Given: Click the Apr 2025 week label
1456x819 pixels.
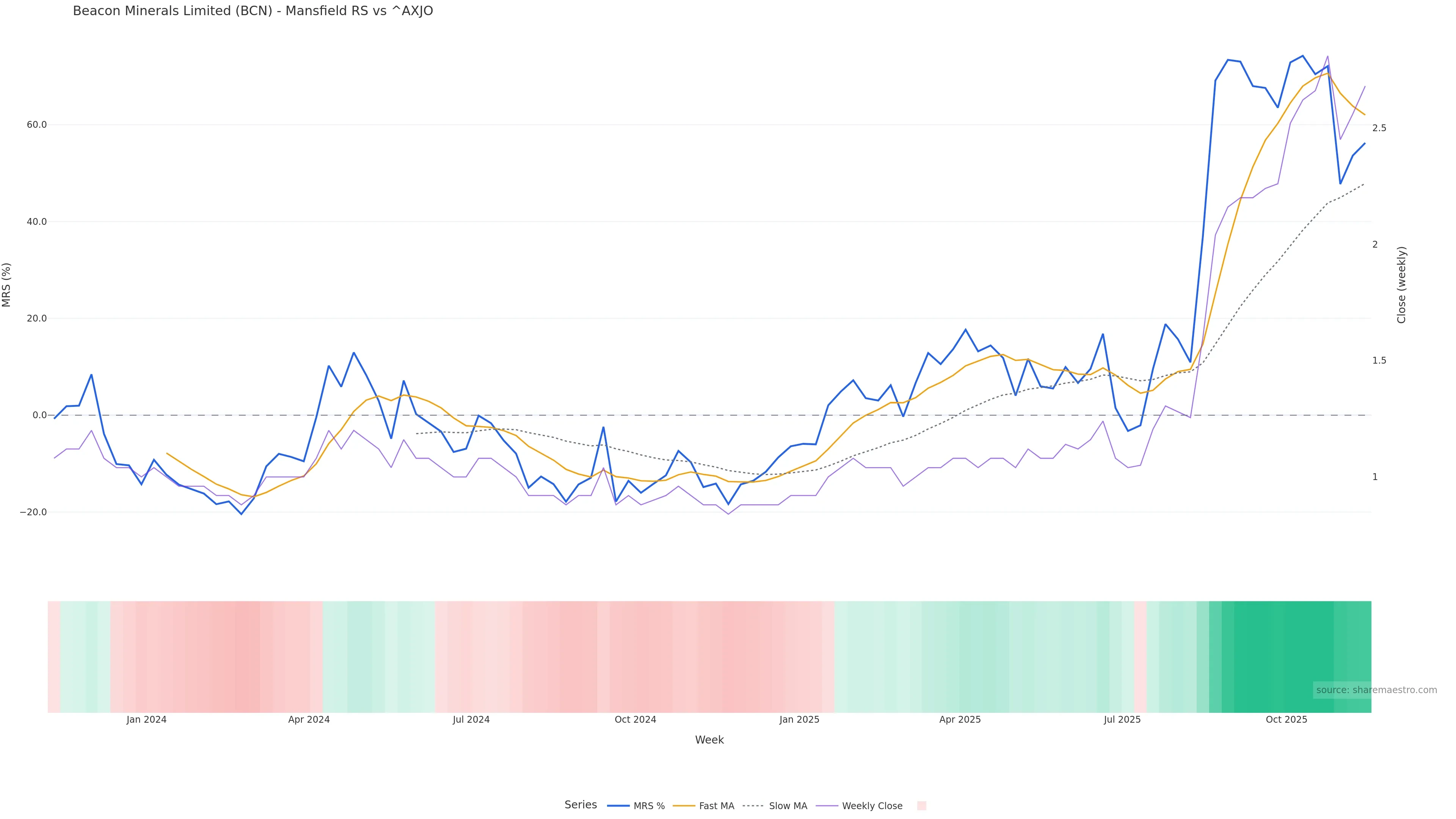Looking at the screenshot, I should 960,720.
